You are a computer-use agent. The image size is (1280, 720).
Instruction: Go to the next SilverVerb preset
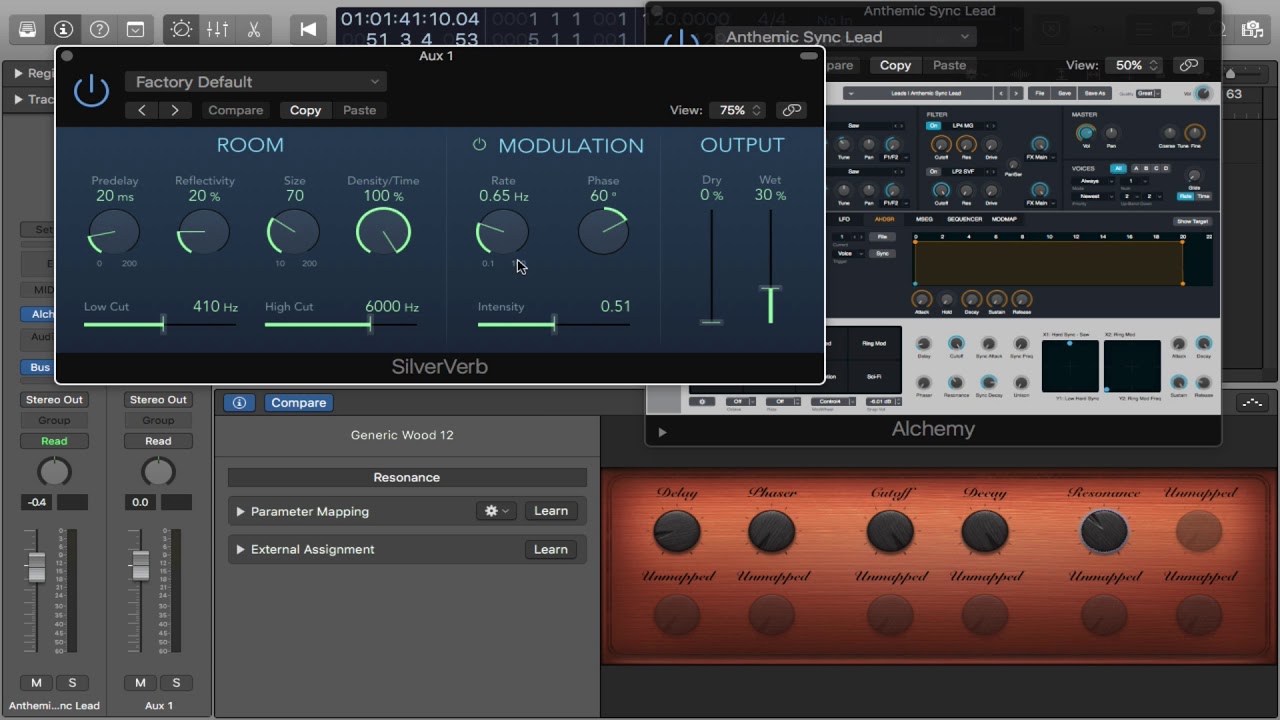tap(175, 110)
